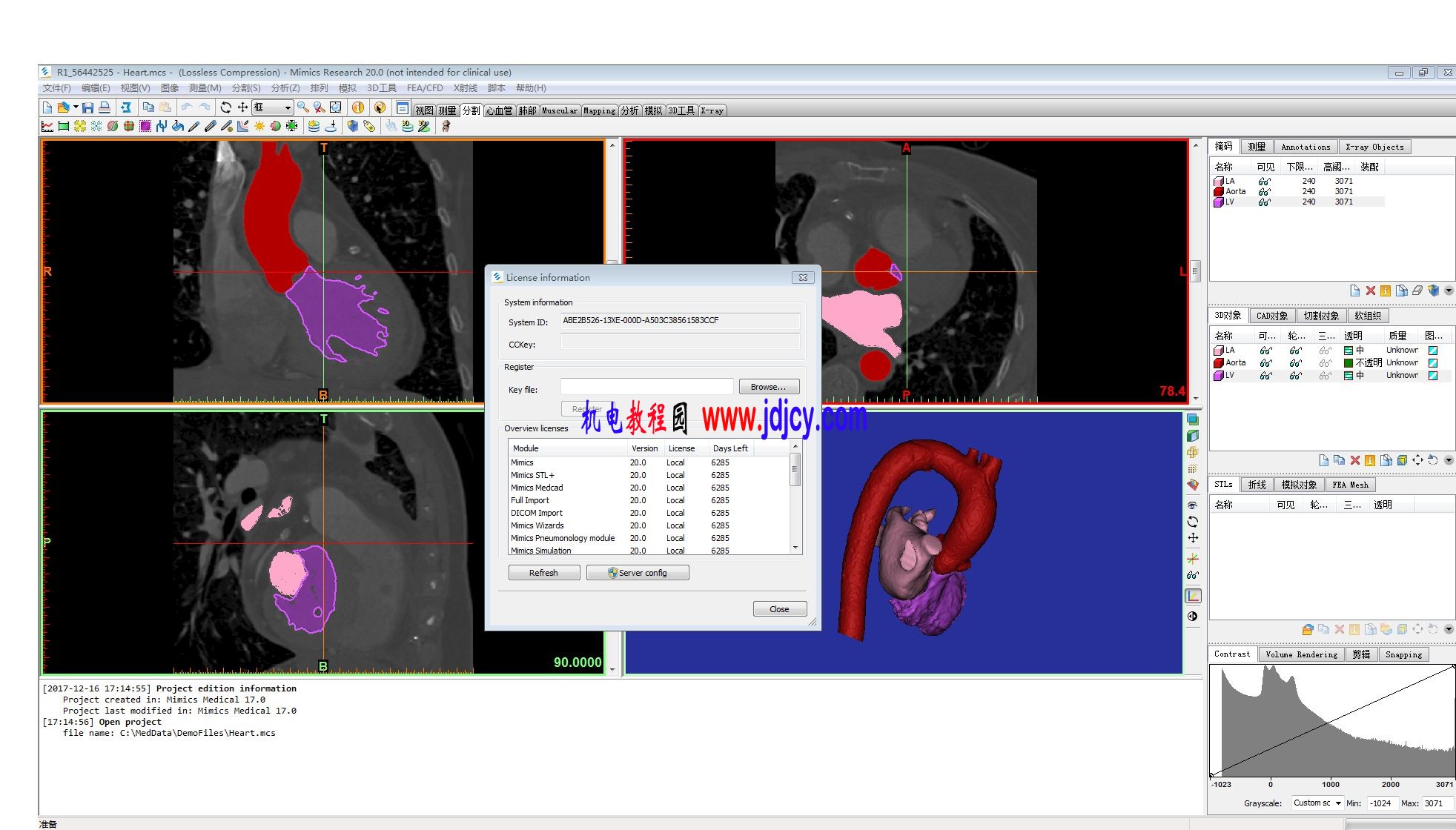The width and height of the screenshot is (1456, 830).
Task: Click the Aorta red color swatch
Action: [1218, 192]
